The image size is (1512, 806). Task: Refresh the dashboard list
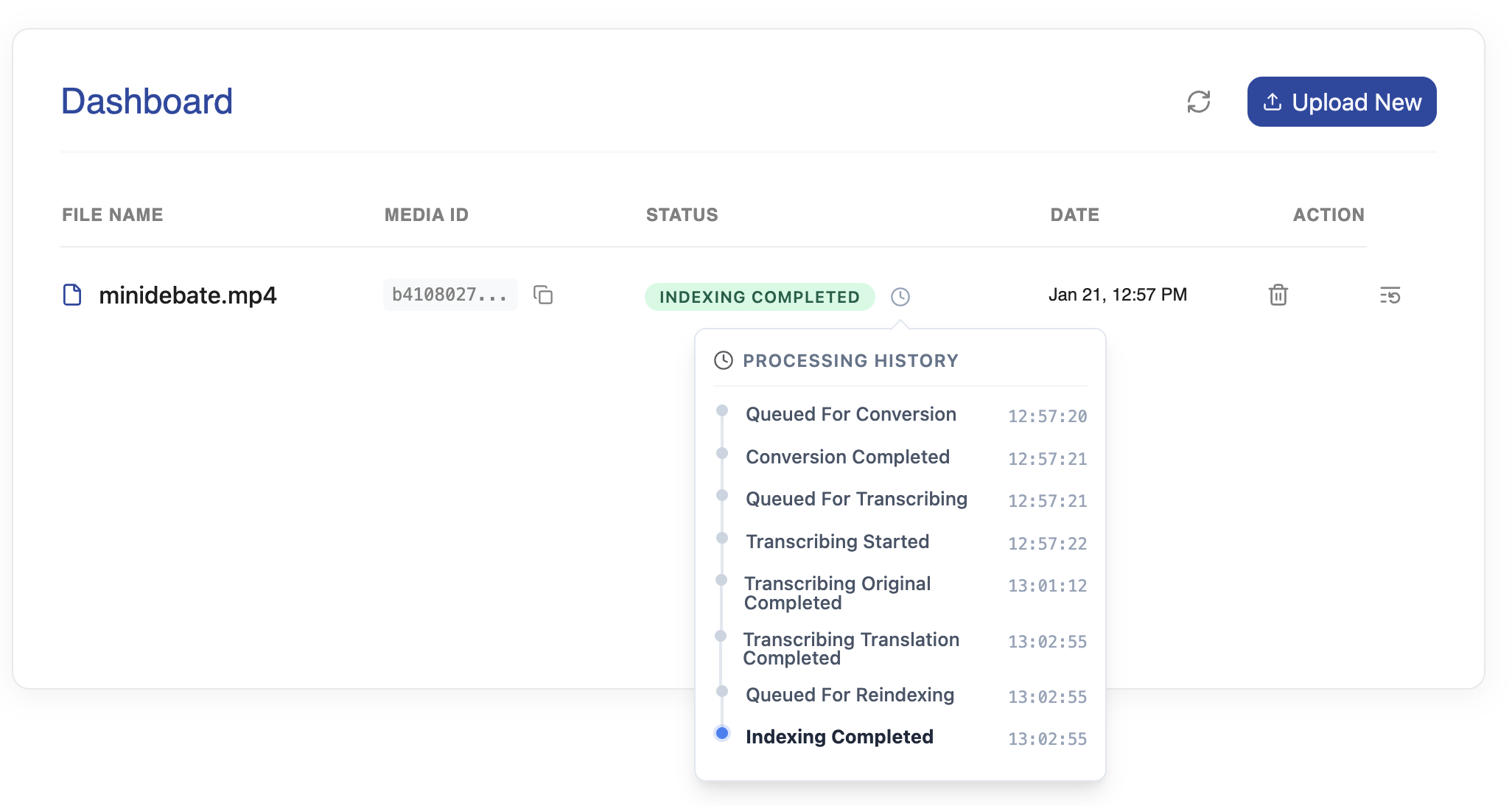click(x=1200, y=102)
